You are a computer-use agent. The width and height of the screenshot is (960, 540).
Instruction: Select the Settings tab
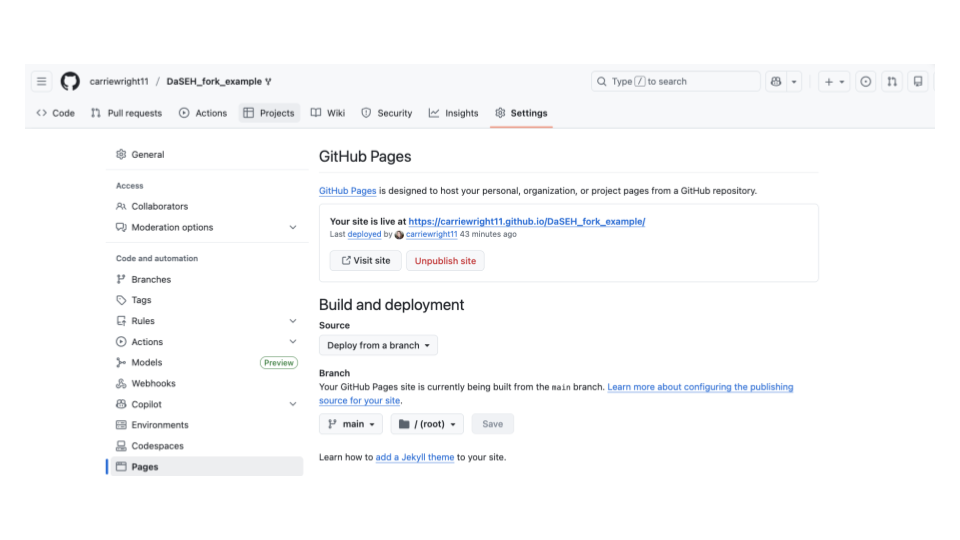522,113
